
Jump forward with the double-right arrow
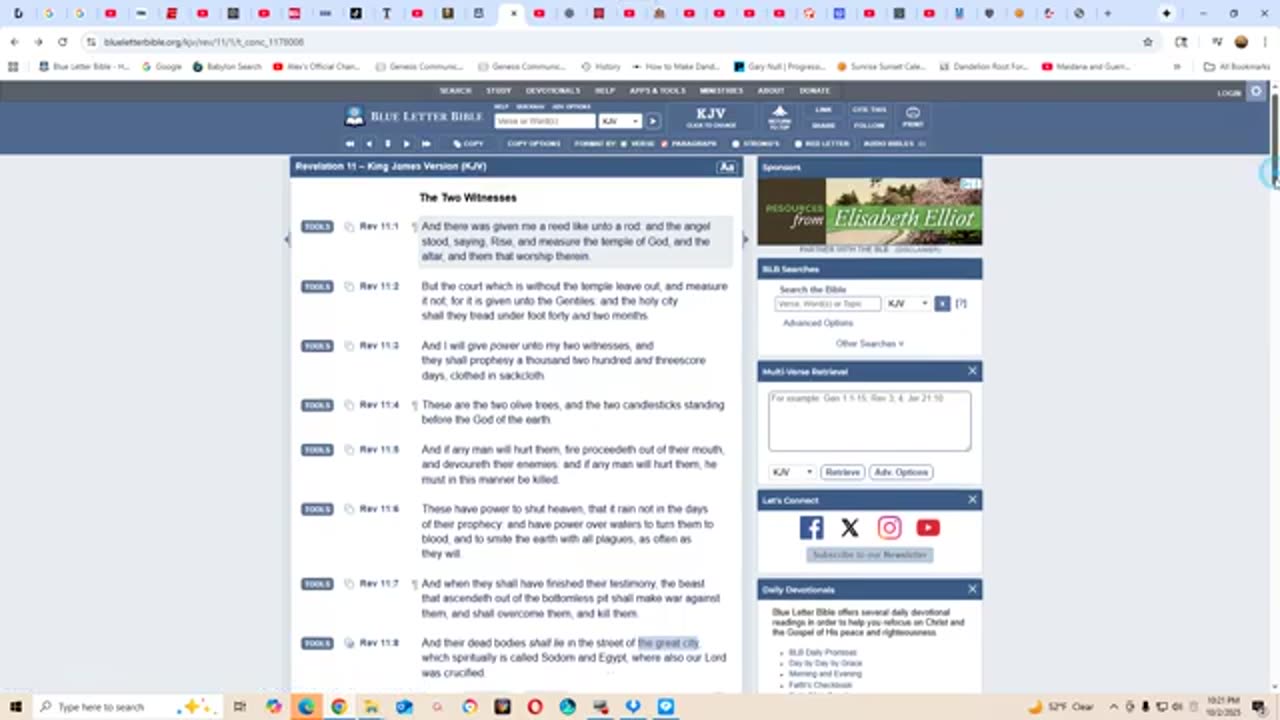(x=425, y=144)
